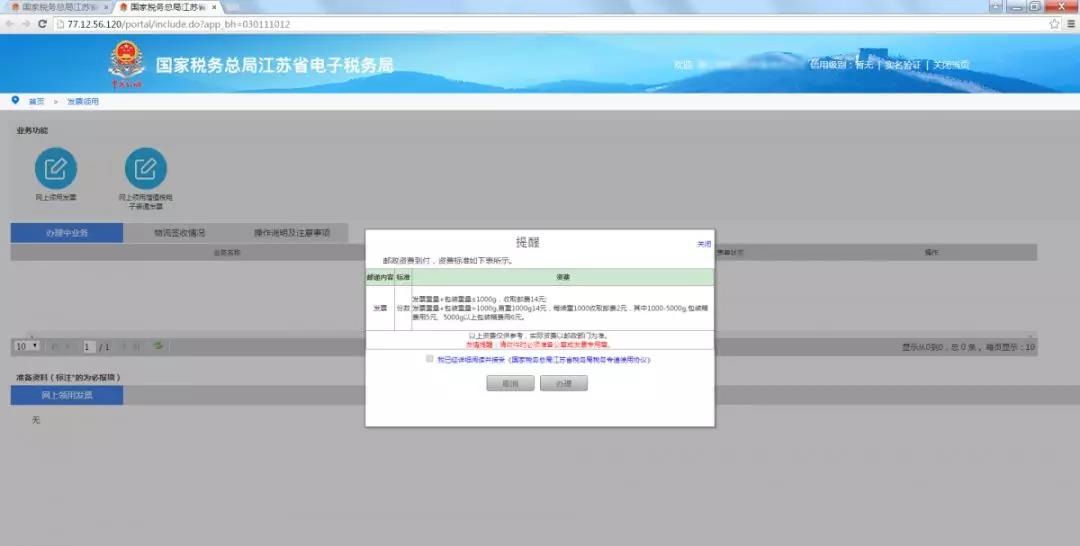The image size is (1080, 546).
Task: Click the green table refresh icon
Action: [158, 346]
